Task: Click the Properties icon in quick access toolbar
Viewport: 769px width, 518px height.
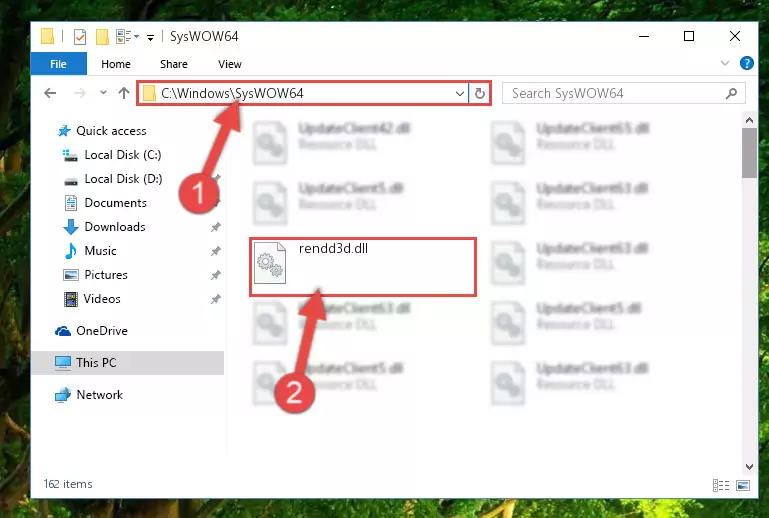Action: coord(80,37)
